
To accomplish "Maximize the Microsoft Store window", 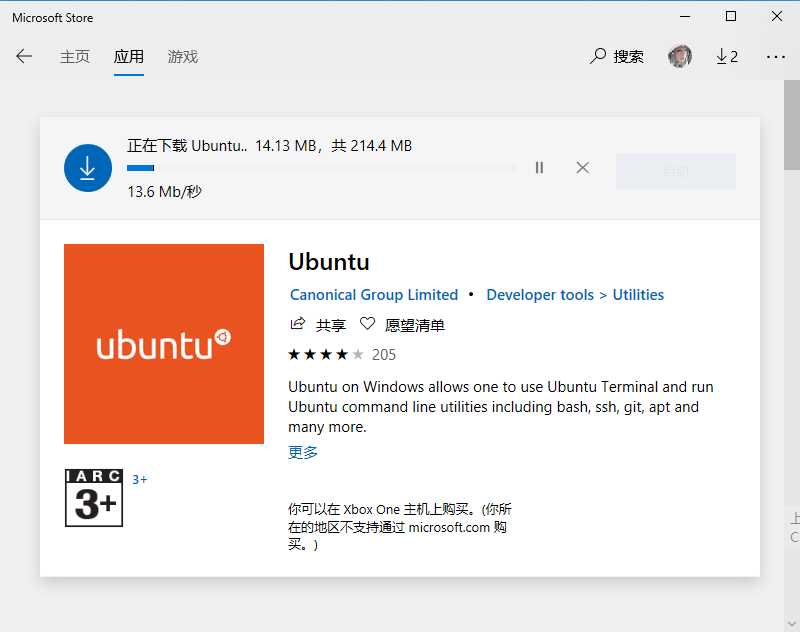I will [x=731, y=16].
